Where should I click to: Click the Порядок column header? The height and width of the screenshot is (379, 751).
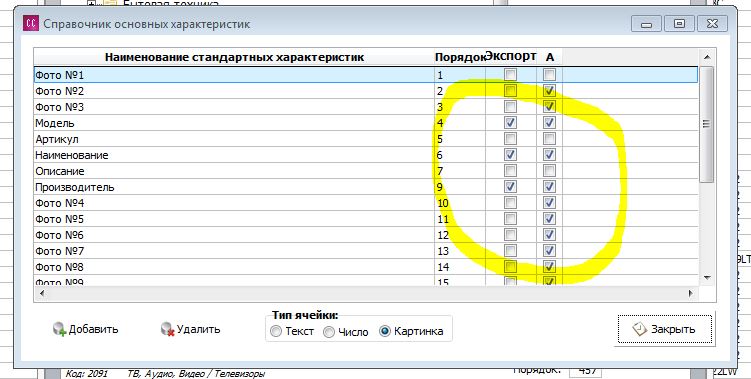460,57
